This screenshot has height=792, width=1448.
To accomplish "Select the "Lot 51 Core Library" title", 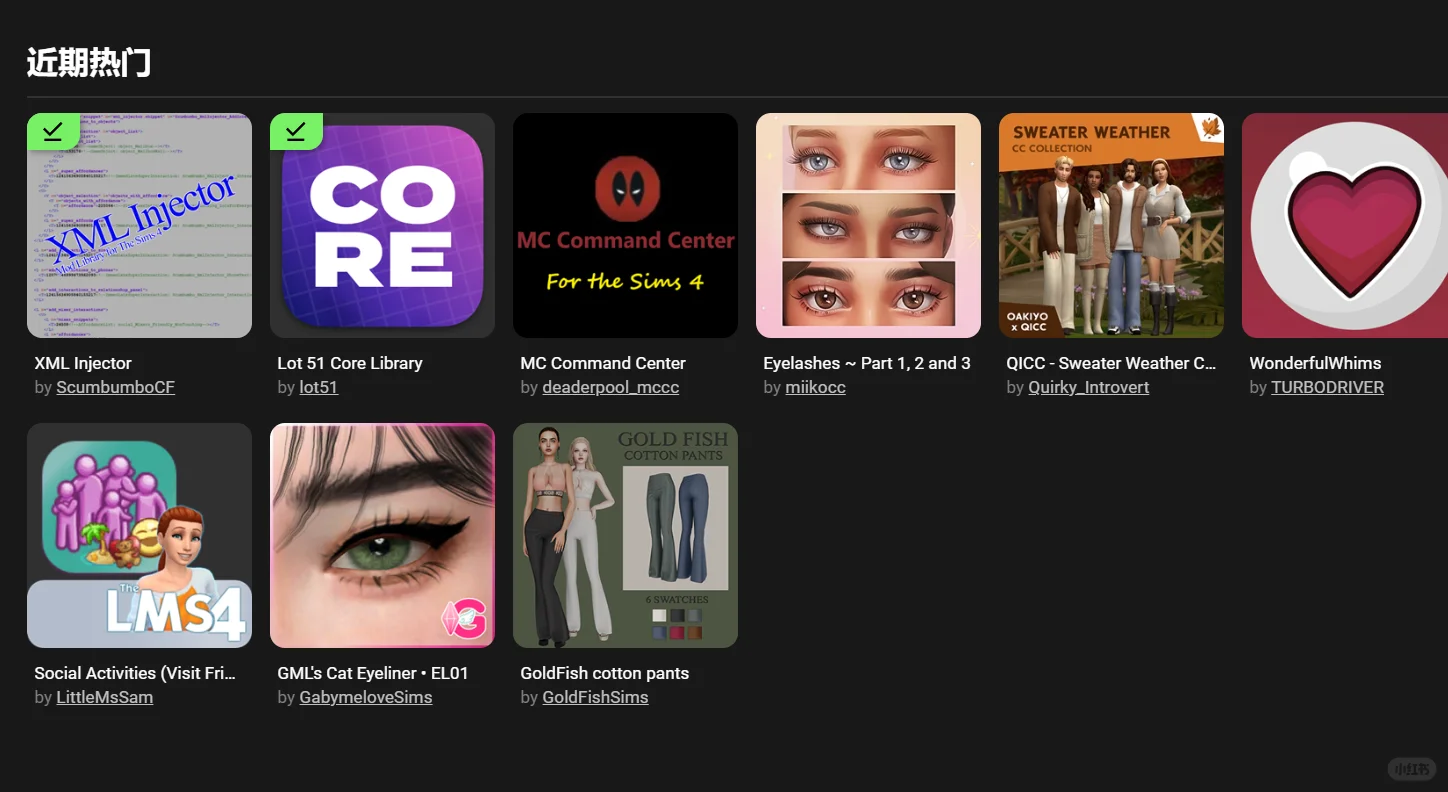I will (x=350, y=363).
